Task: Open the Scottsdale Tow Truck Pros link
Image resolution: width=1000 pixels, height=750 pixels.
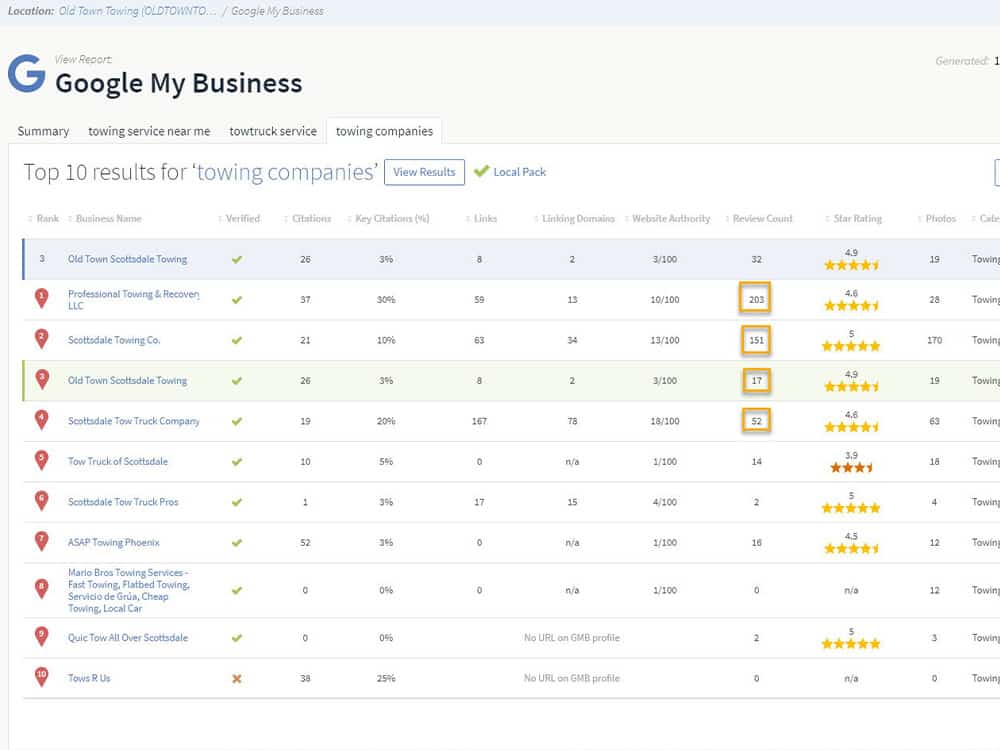Action: tap(123, 503)
